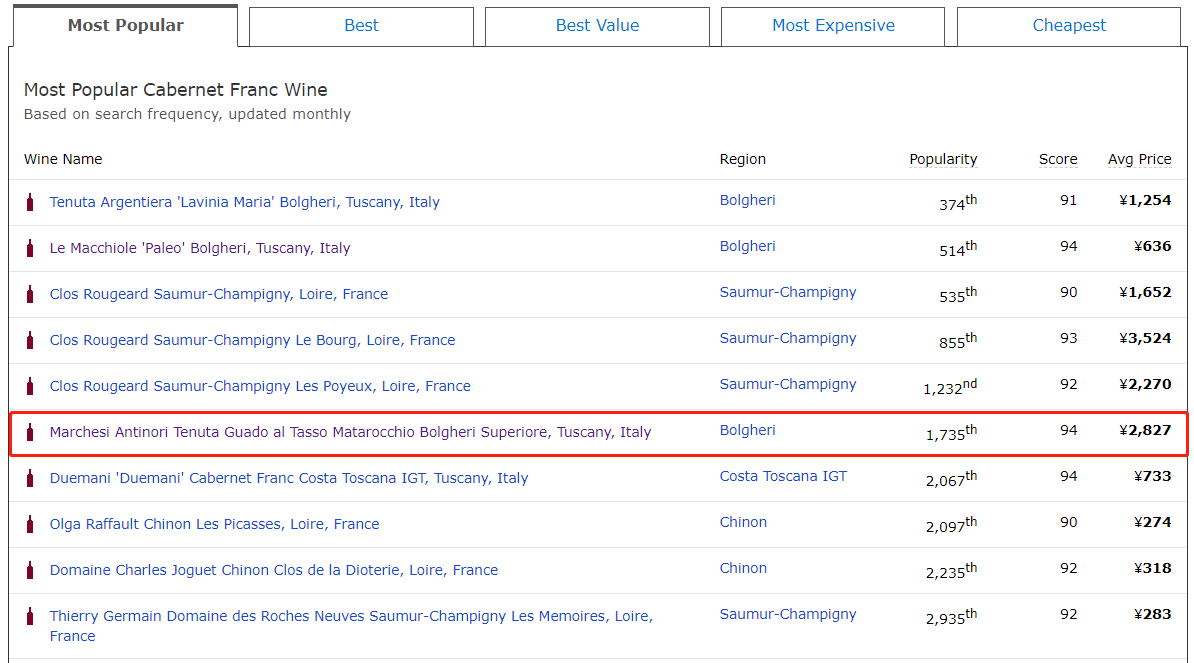Open Olga Raffault Chinon Les Picasses link
This screenshot has height=663, width=1194.
[x=214, y=524]
